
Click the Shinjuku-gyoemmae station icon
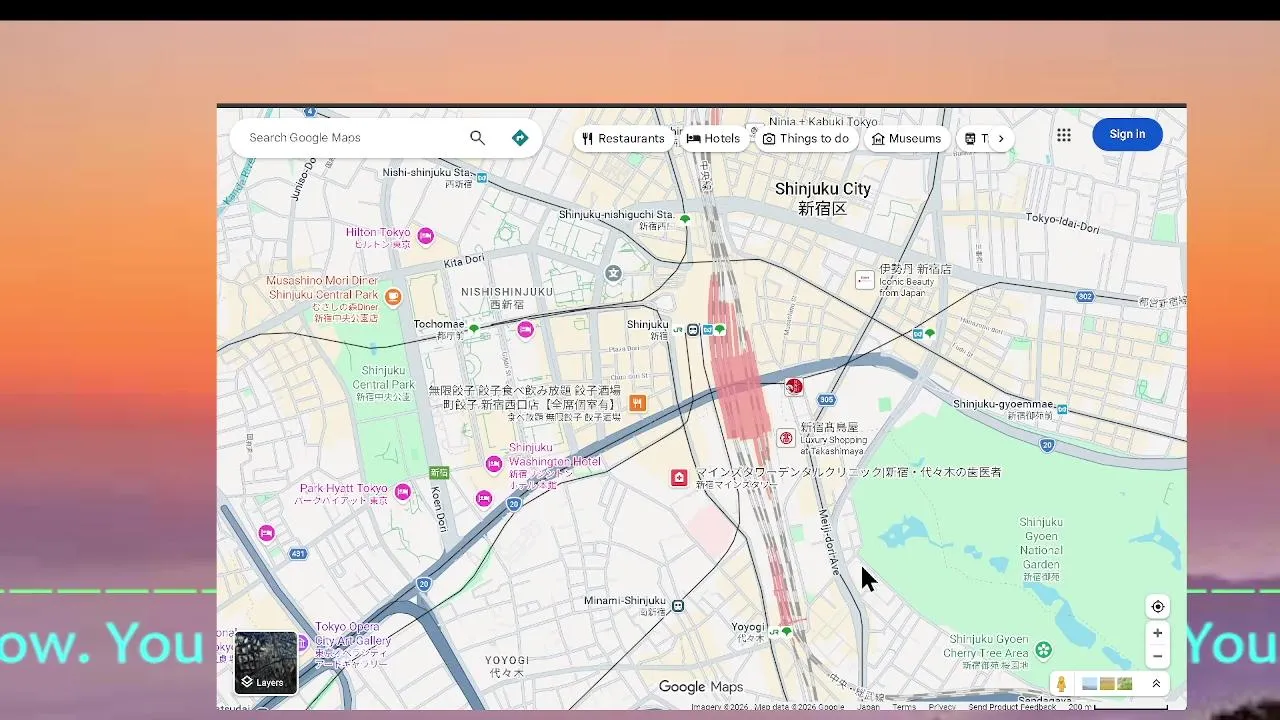point(1062,409)
